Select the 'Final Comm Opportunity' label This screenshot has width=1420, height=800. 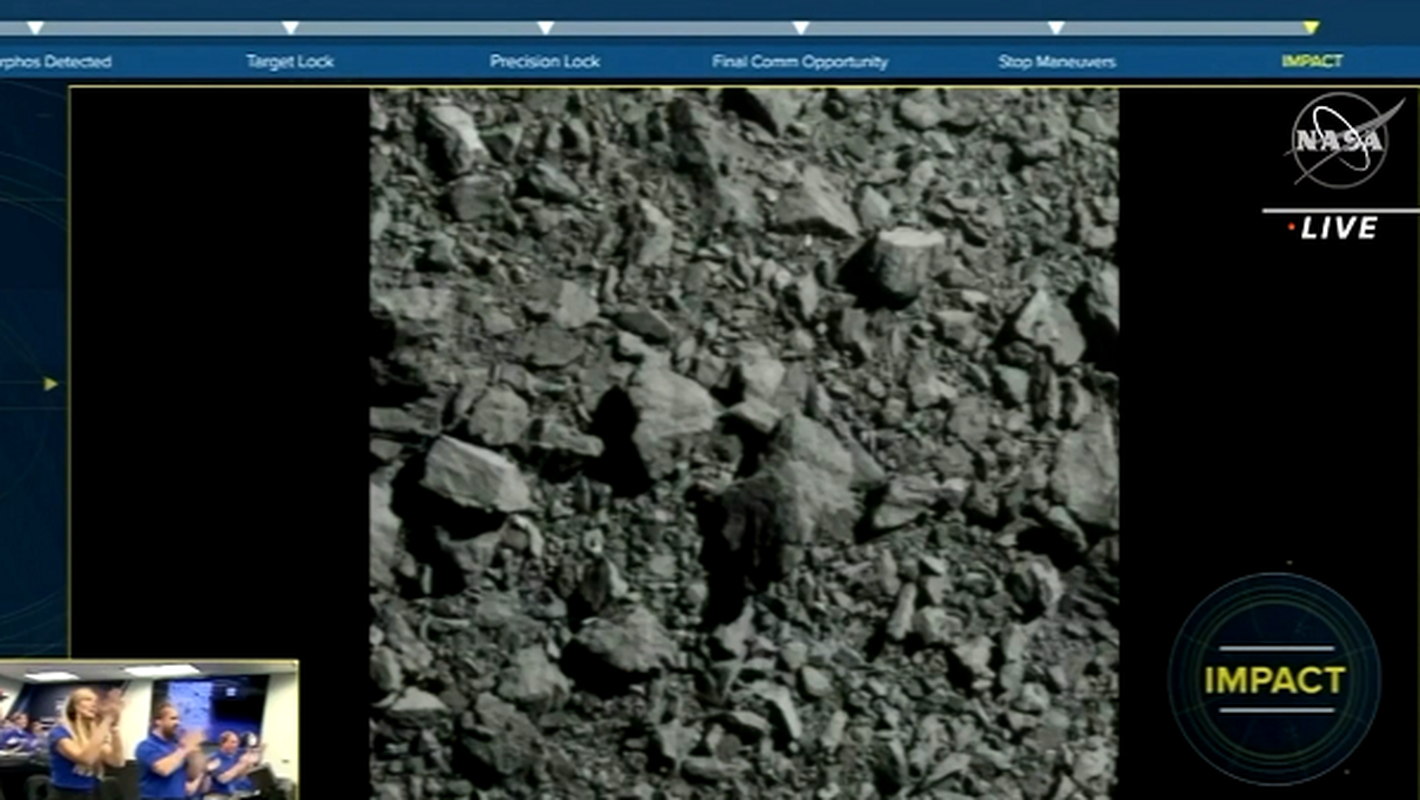[x=800, y=62]
